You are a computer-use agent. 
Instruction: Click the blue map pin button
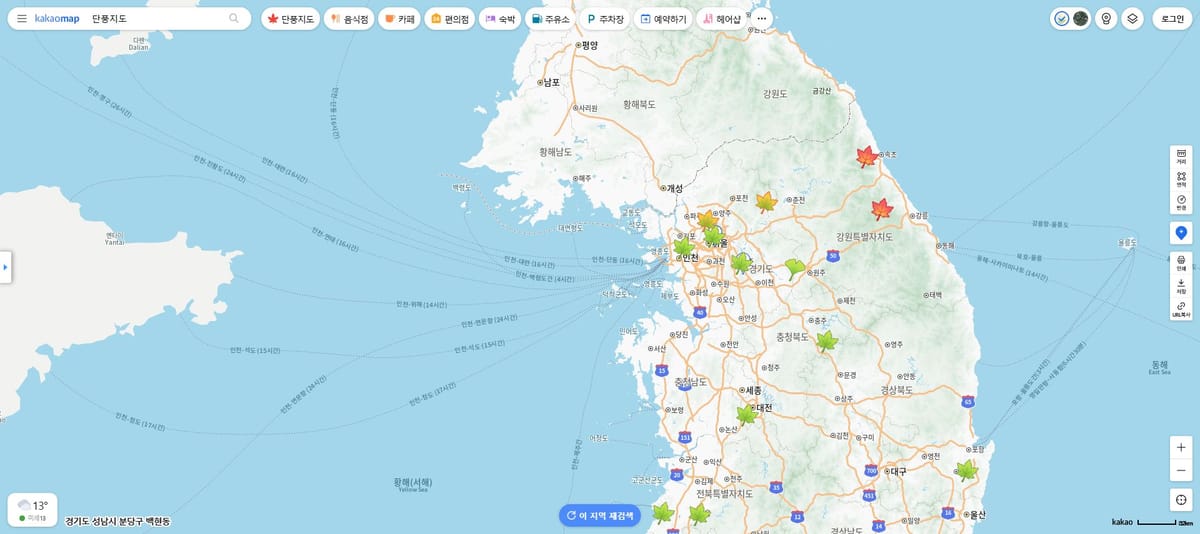click(1181, 232)
